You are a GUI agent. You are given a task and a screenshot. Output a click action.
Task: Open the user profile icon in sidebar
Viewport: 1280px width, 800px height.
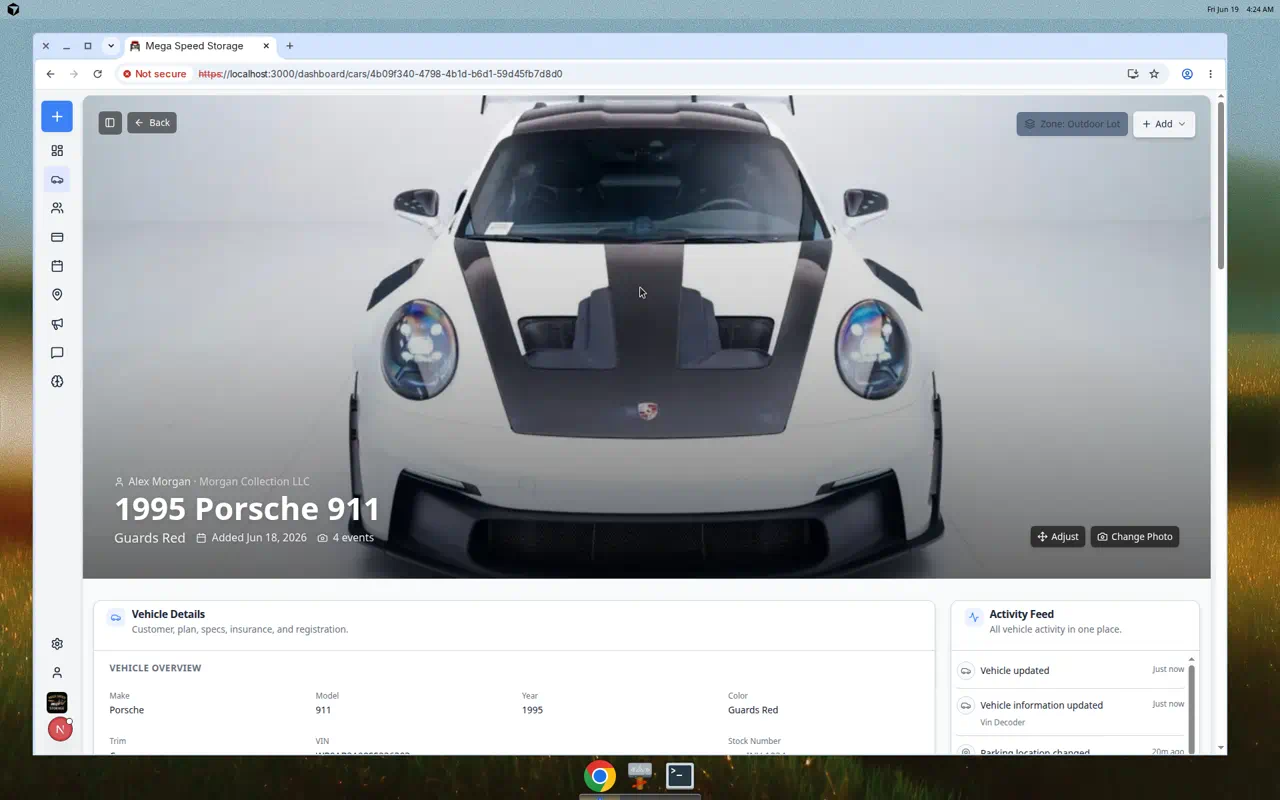(57, 673)
